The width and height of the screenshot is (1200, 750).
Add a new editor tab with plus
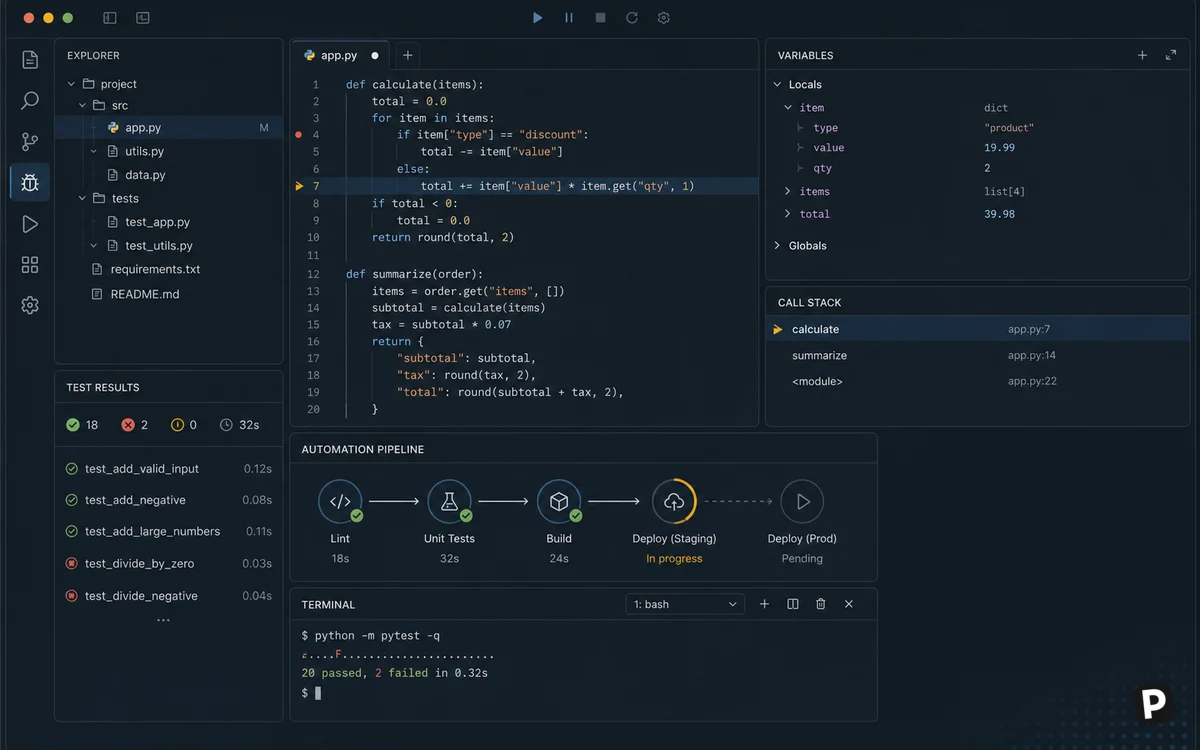click(x=408, y=56)
